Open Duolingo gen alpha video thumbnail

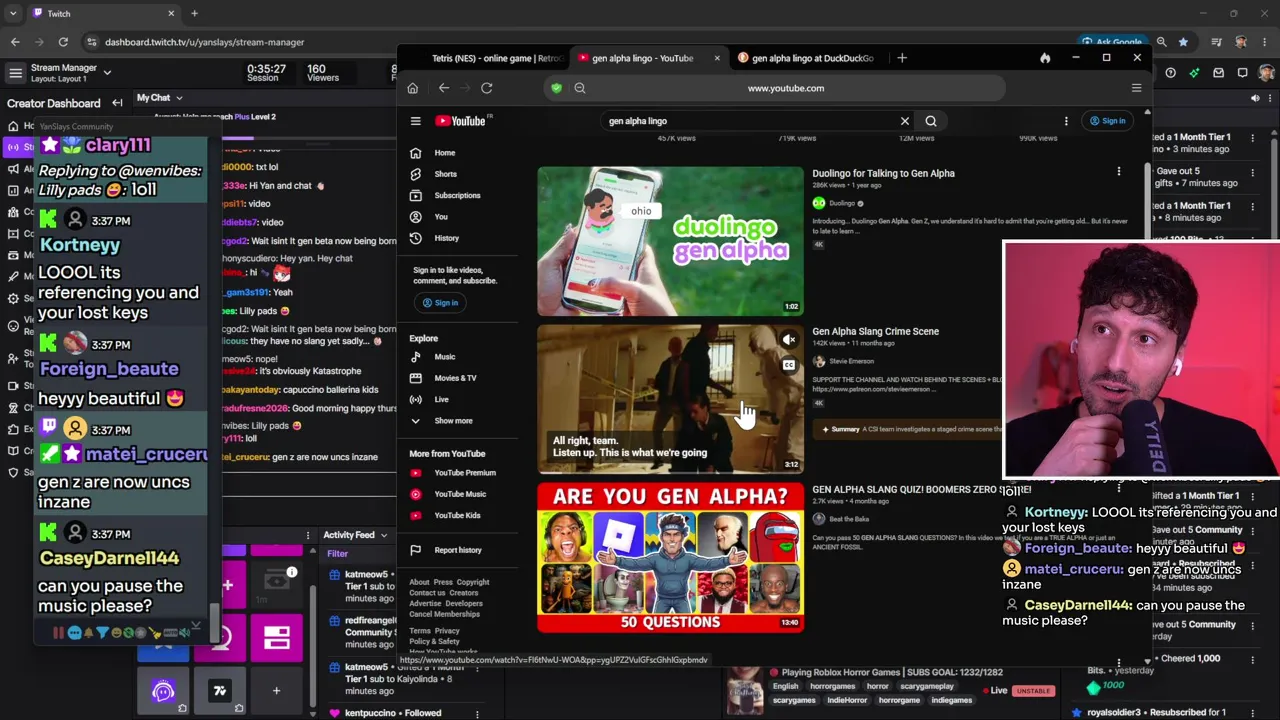tap(670, 241)
